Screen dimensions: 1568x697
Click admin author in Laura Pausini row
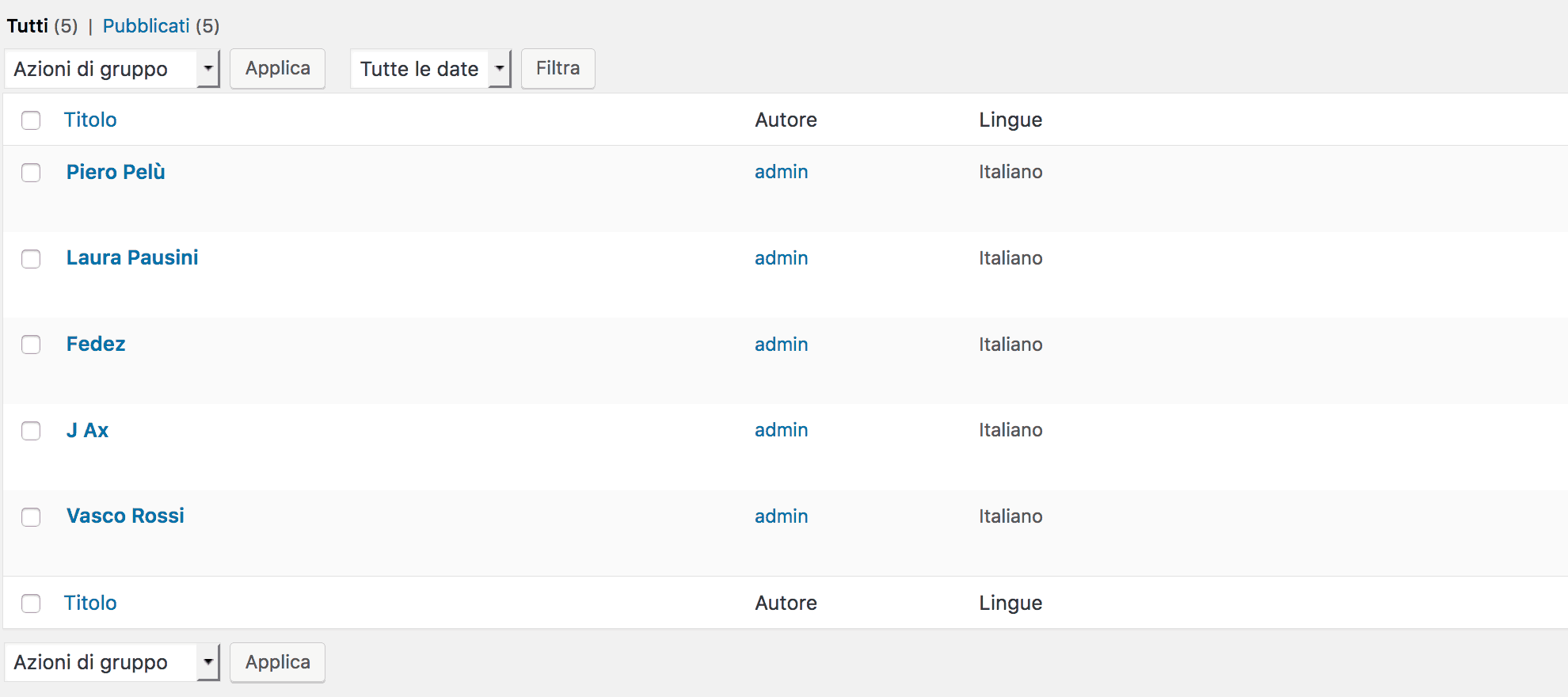[x=781, y=258]
